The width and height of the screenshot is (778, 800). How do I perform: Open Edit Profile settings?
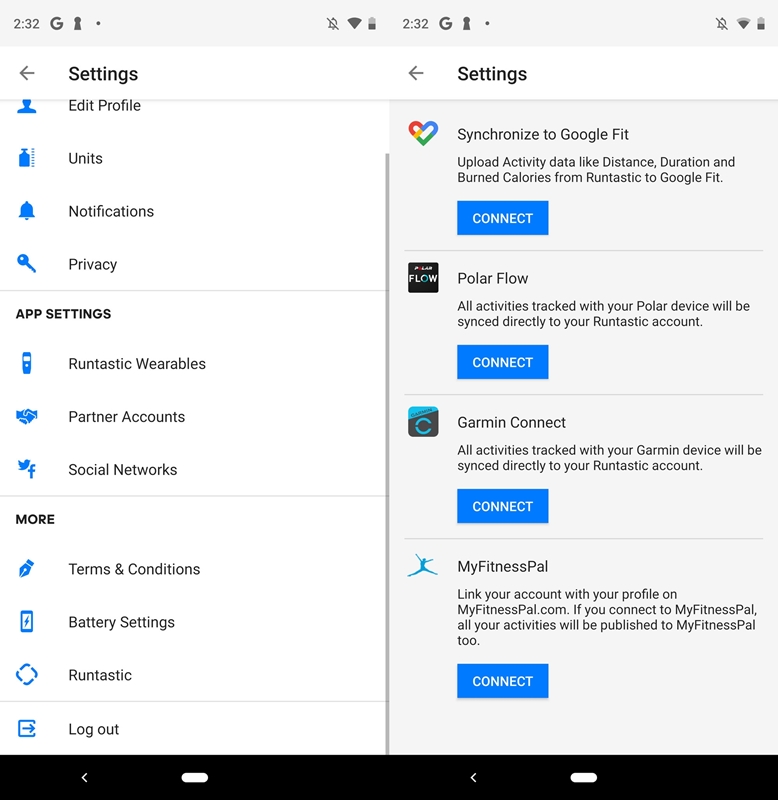tap(194, 106)
